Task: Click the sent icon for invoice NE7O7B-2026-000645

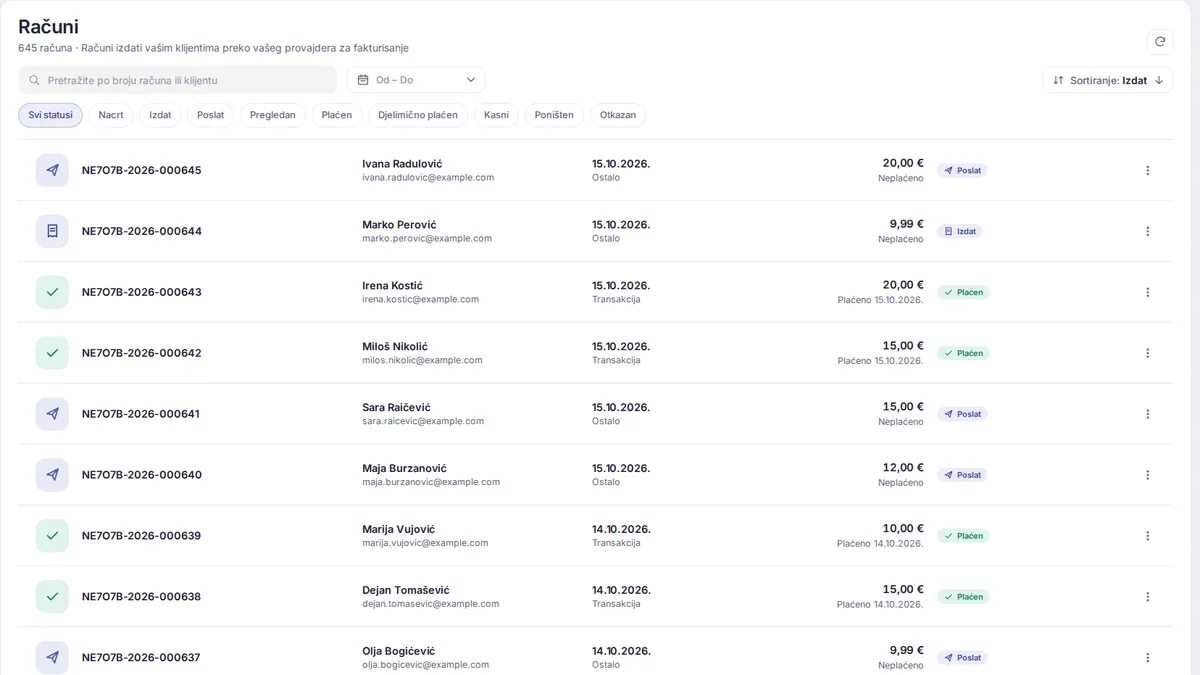Action: pos(52,170)
